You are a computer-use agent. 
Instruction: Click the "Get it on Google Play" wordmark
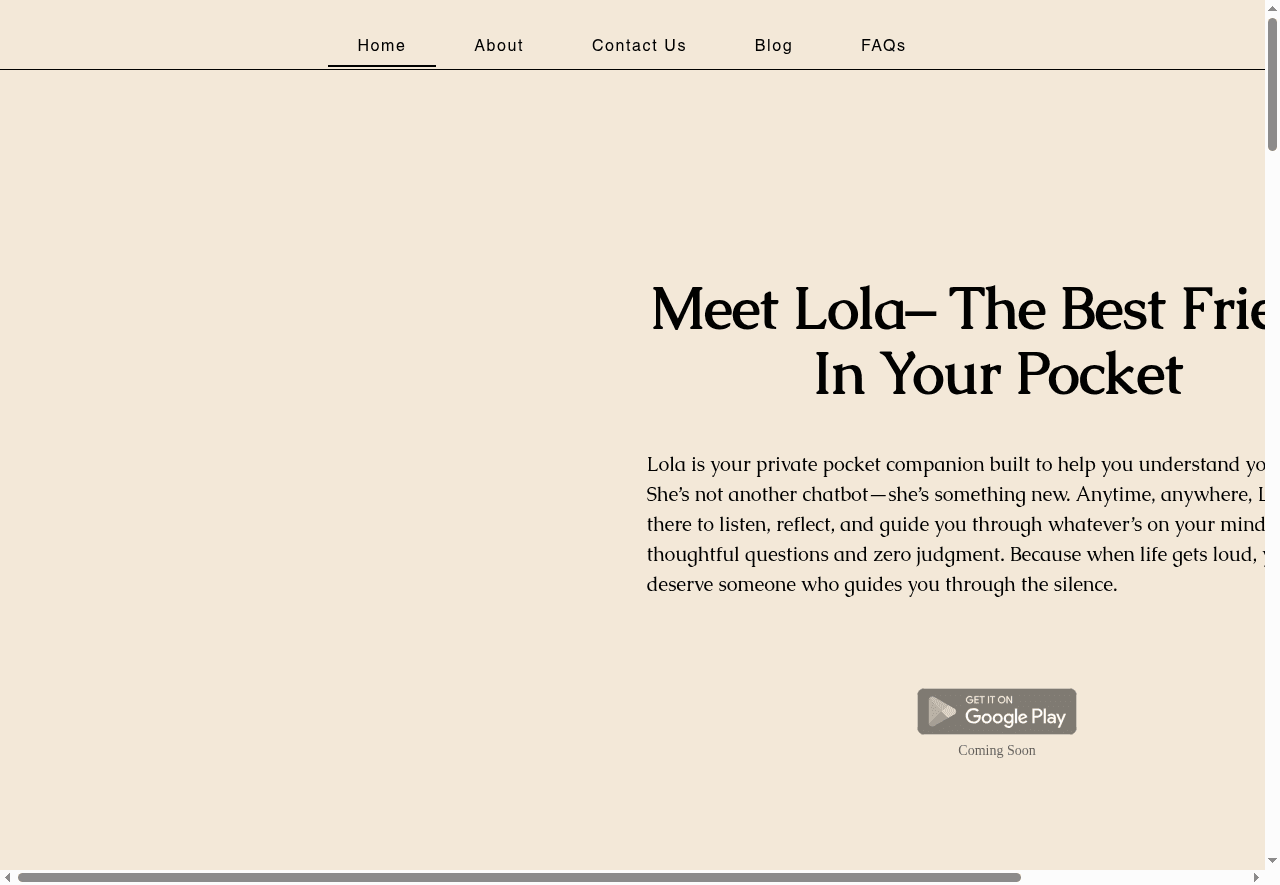tap(1015, 711)
